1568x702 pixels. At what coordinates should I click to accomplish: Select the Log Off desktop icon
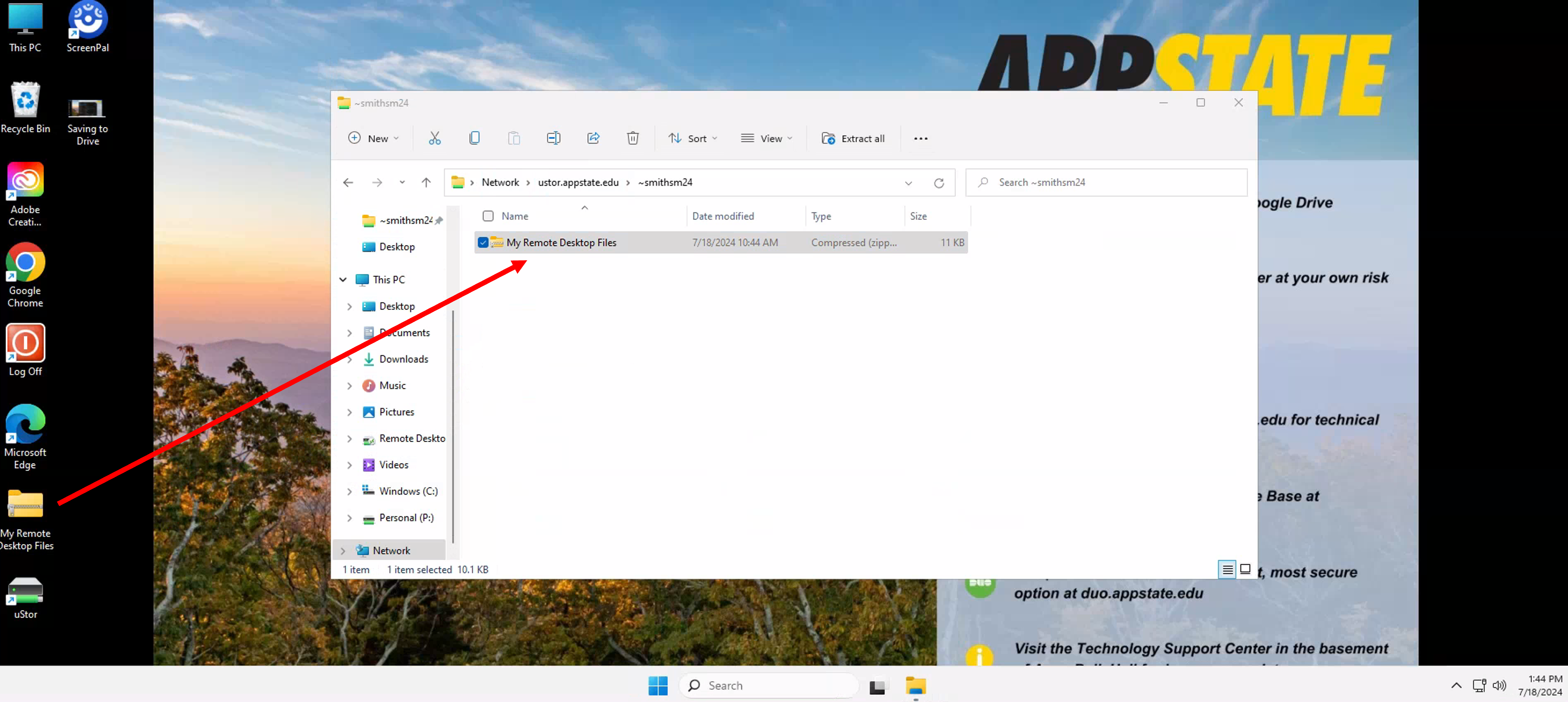click(25, 350)
